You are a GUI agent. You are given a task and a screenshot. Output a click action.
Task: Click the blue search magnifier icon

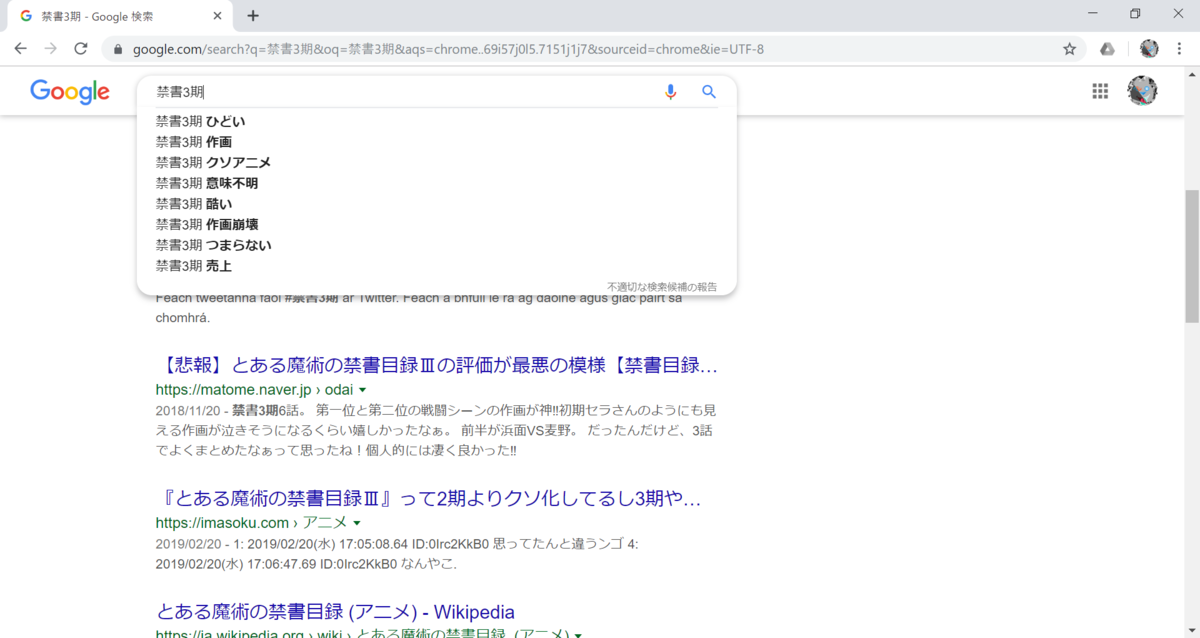pos(709,92)
